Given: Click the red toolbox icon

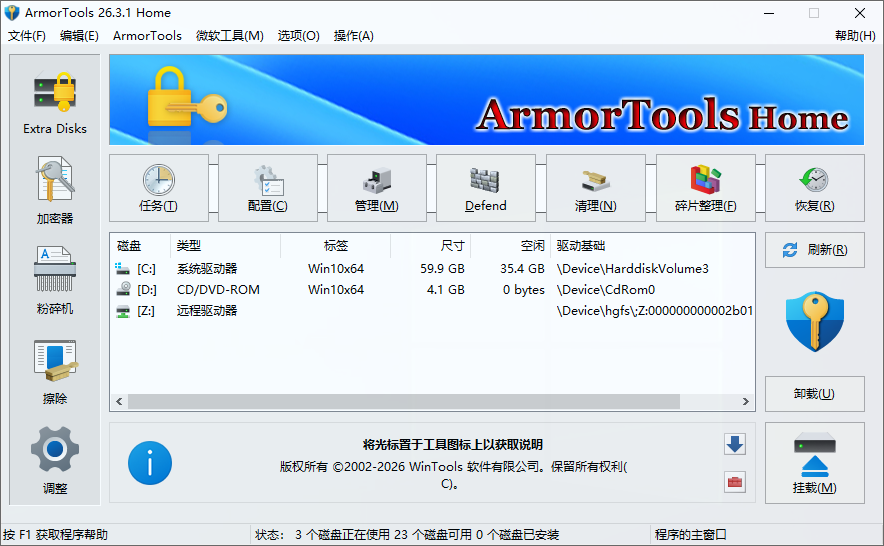Looking at the screenshot, I should point(735,482).
